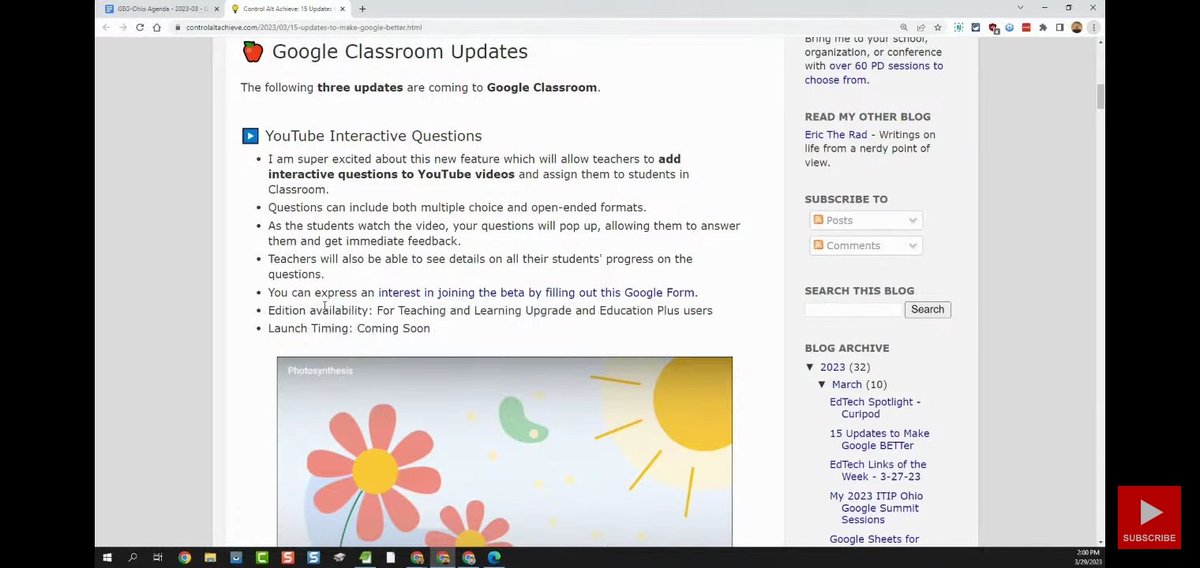Open a new tab with the plus icon
Viewport: 1200px width, 568px height.
pos(362,8)
